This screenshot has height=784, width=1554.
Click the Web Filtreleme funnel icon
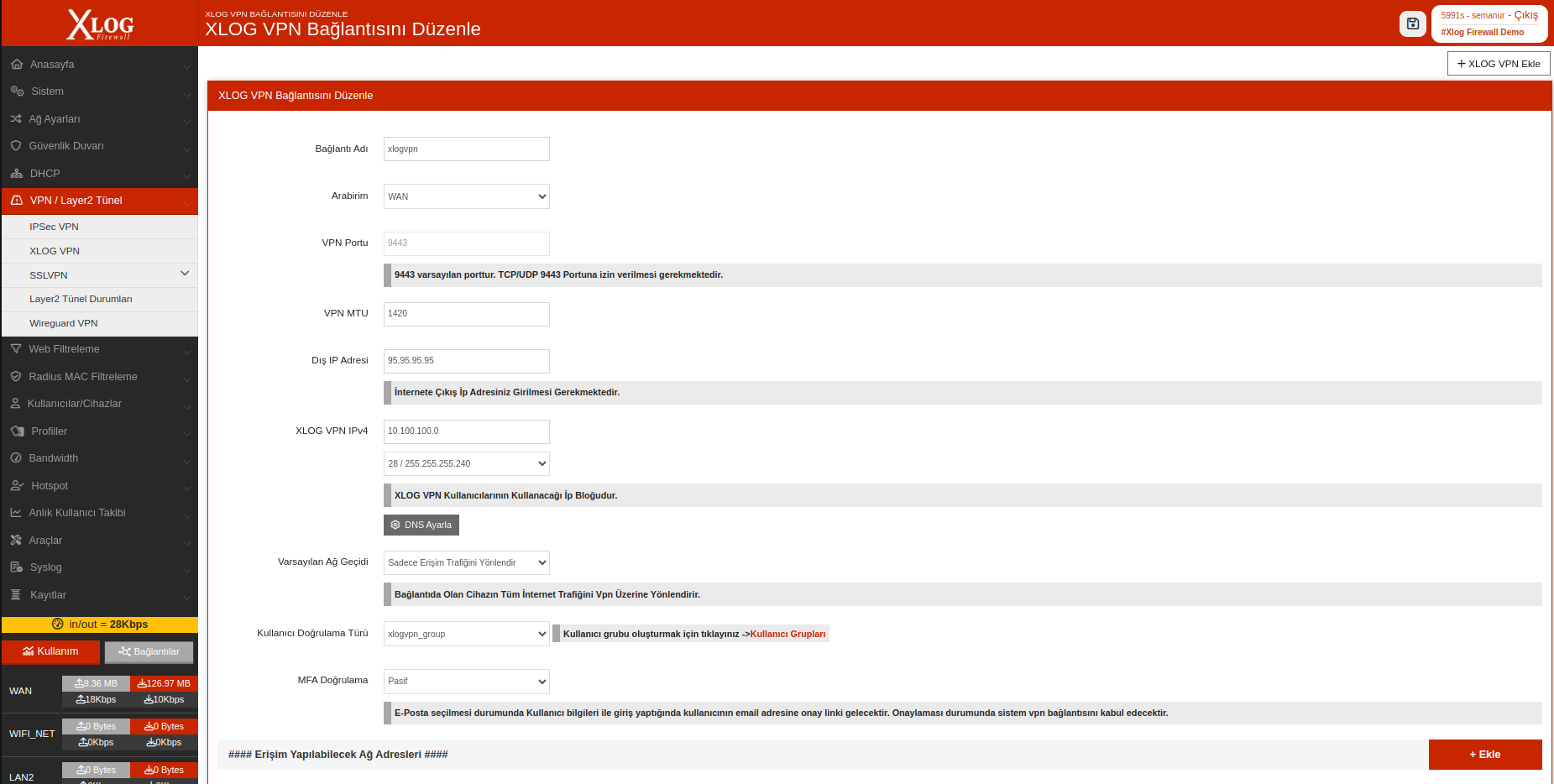[x=16, y=348]
